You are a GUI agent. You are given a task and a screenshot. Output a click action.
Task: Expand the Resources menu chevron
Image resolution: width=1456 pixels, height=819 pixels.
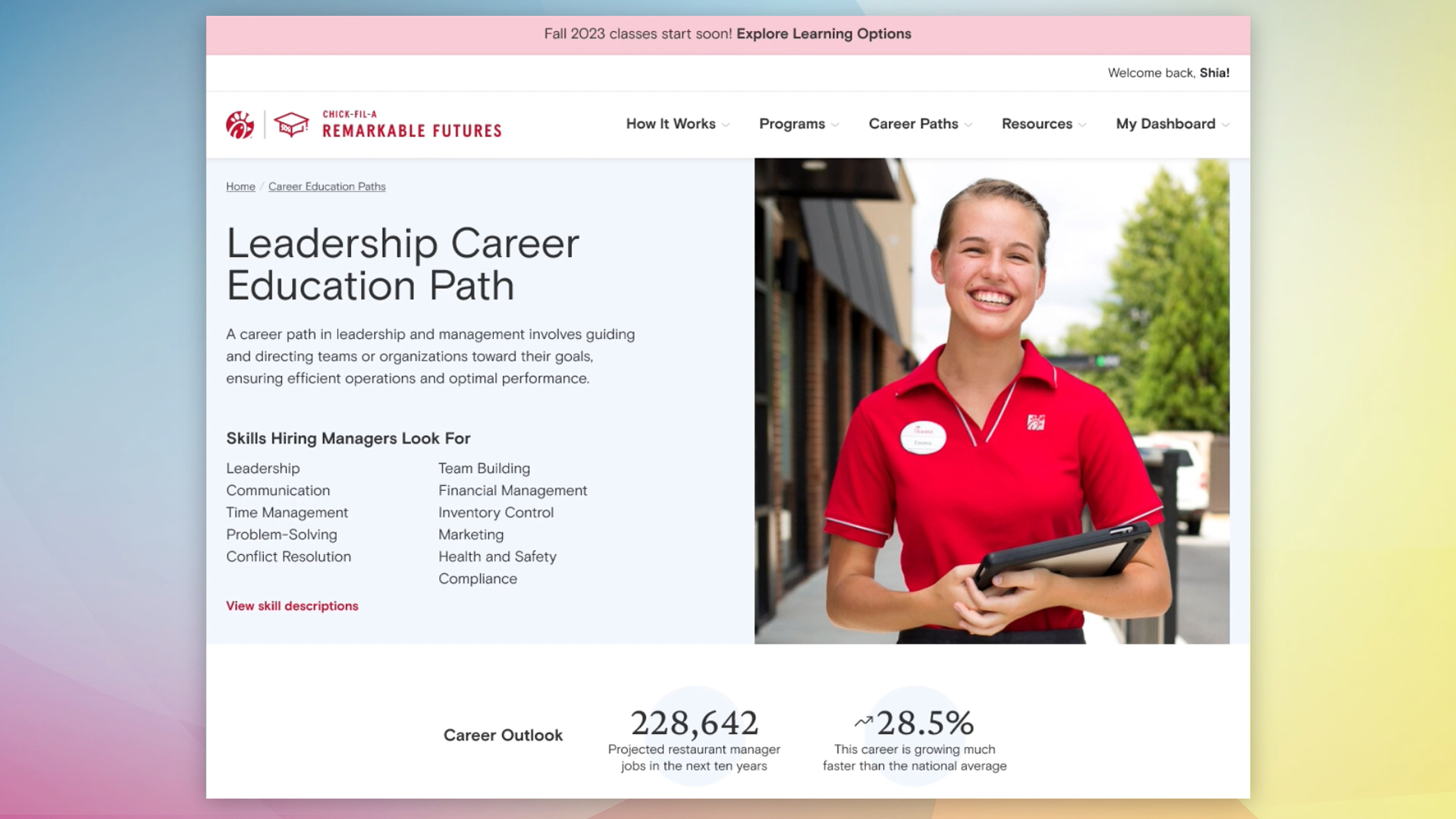pos(1083,125)
